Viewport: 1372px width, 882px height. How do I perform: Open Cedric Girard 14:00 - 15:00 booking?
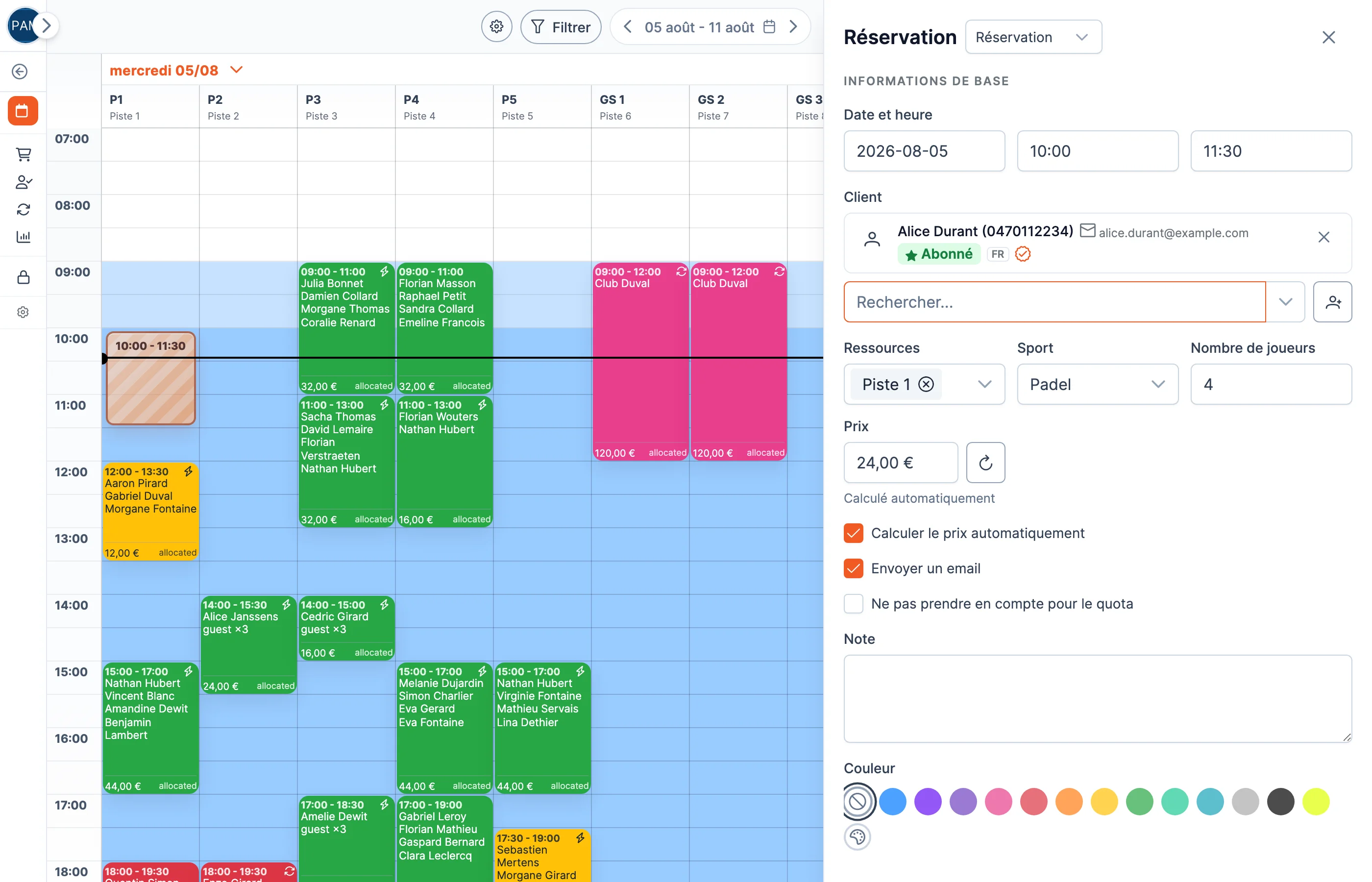346,628
